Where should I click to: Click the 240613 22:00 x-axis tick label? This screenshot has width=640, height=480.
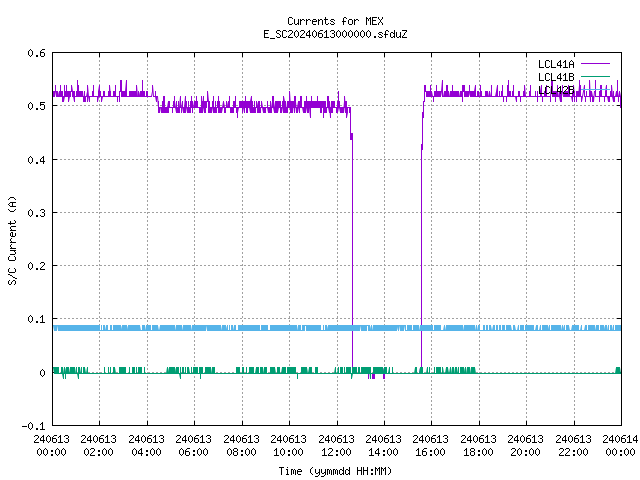click(x=573, y=445)
